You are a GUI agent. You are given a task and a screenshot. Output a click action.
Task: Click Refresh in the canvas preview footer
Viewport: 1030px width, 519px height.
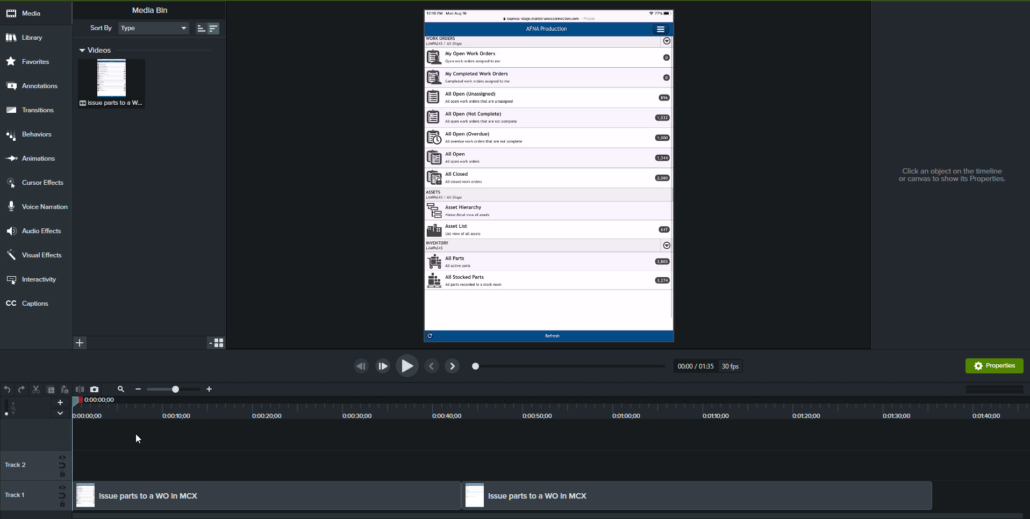[x=552, y=336]
